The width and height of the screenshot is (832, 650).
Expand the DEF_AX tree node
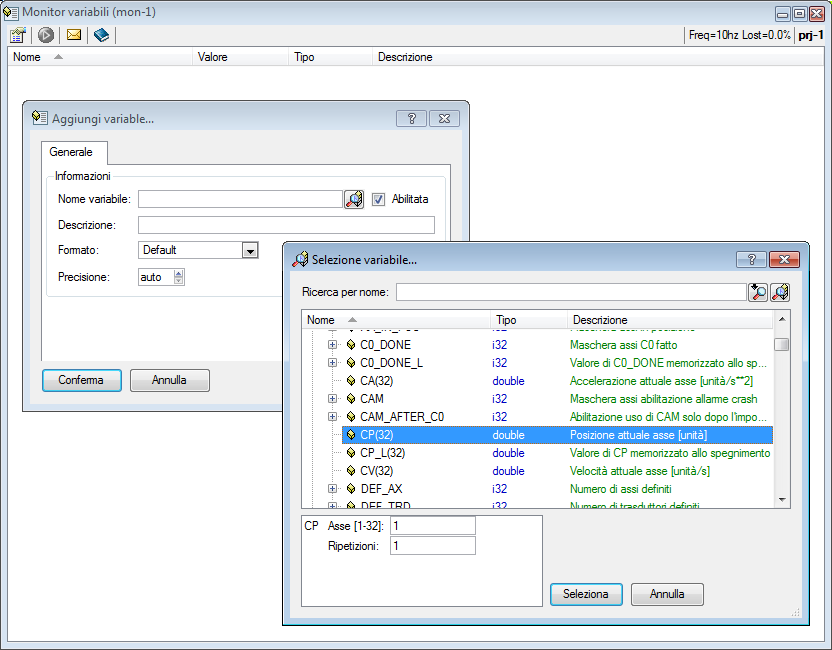pos(332,489)
